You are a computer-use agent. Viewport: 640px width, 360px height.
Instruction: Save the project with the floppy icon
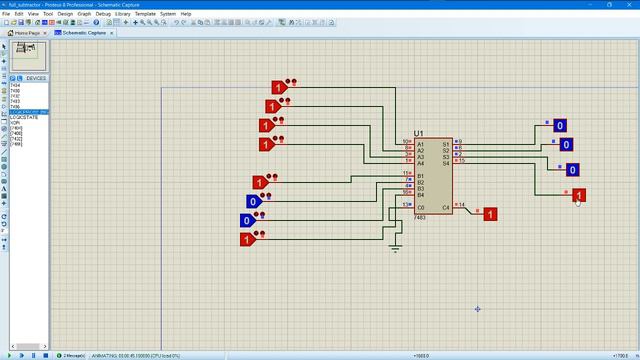click(x=21, y=22)
